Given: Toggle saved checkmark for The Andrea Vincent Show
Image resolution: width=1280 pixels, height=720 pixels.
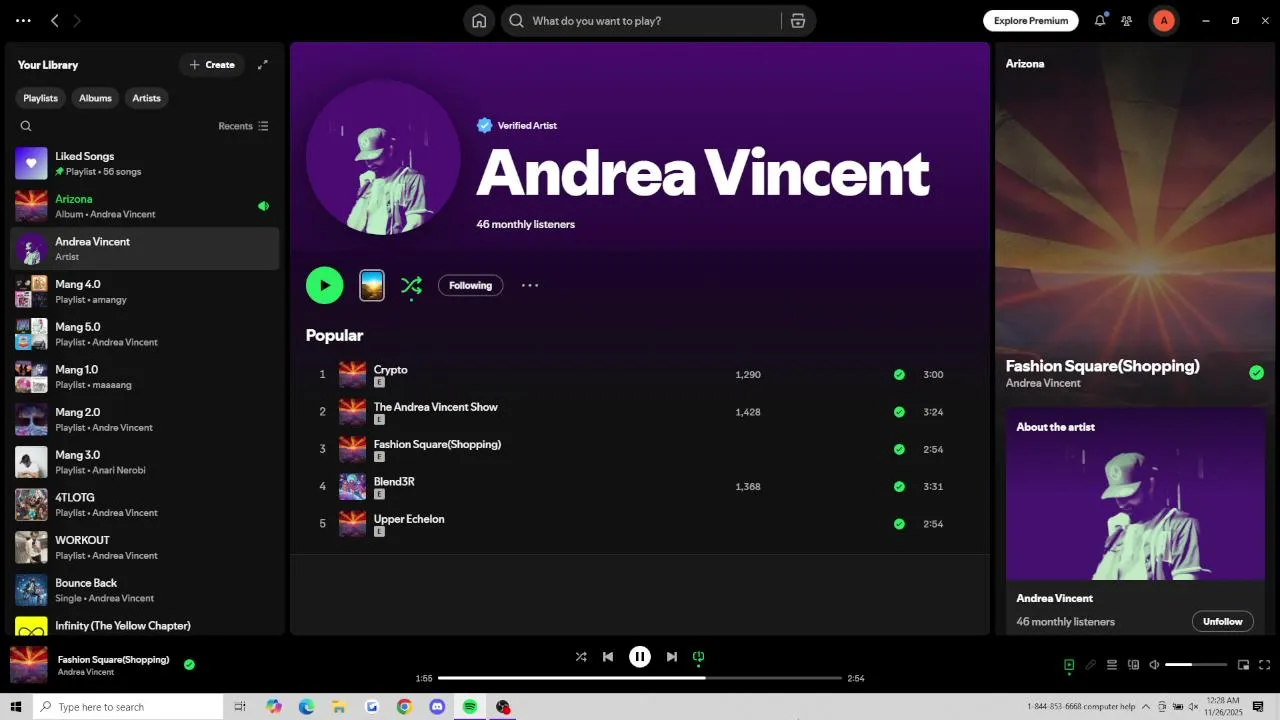Looking at the screenshot, I should pyautogui.click(x=899, y=412).
